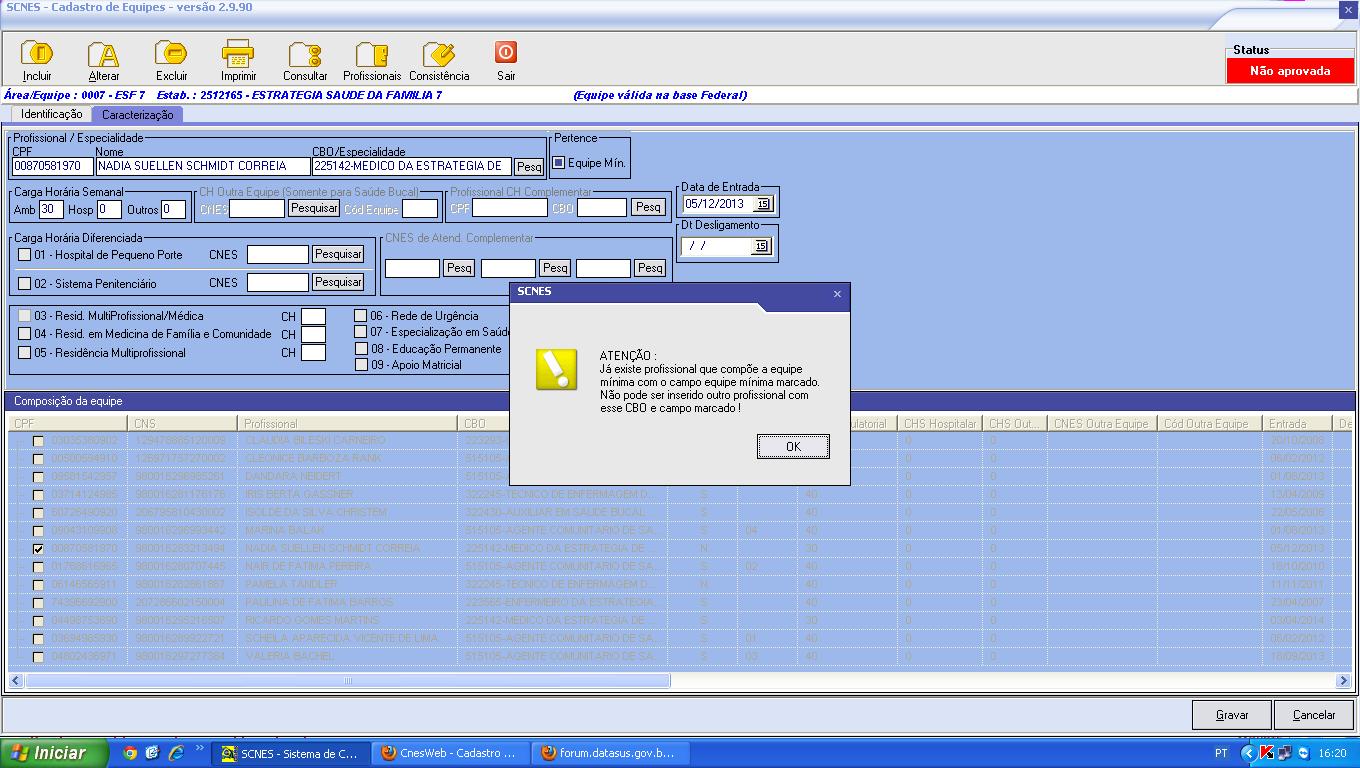Close the SCNES alert dialog

[837, 293]
